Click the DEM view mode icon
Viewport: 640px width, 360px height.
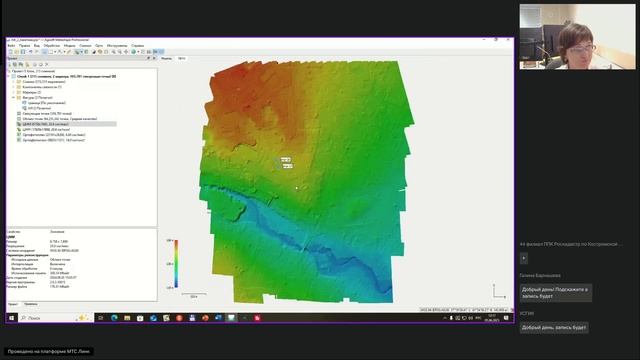click(x=77, y=52)
